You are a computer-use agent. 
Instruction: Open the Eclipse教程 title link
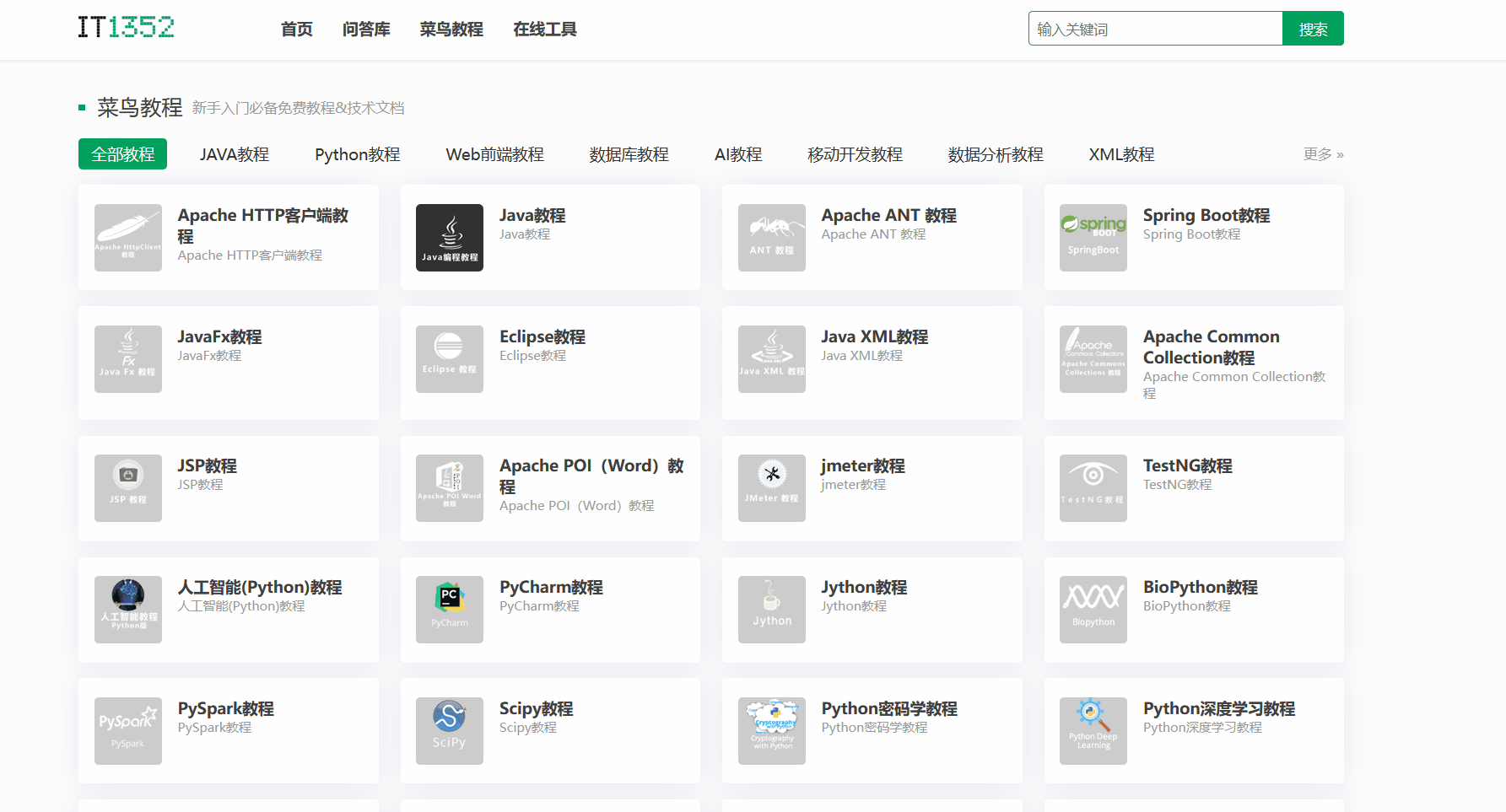[542, 336]
